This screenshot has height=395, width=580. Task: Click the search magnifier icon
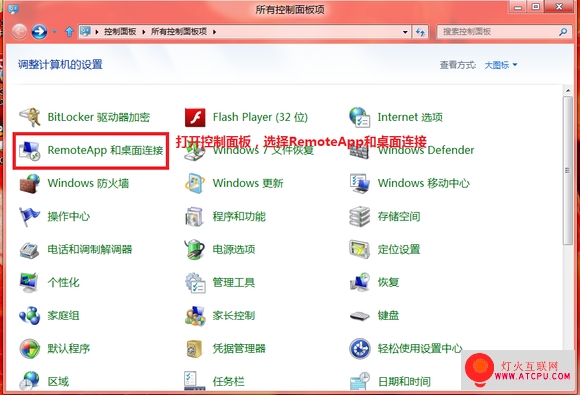(x=563, y=32)
